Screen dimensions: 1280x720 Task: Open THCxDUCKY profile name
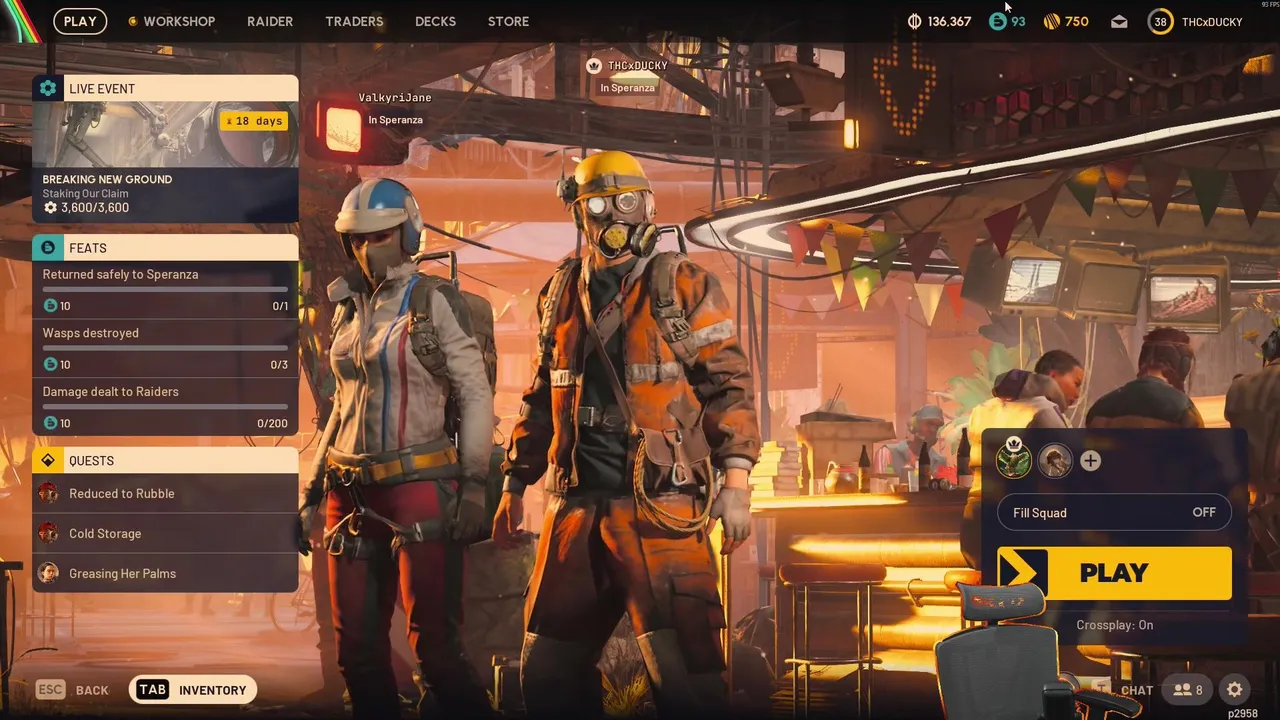click(1212, 22)
